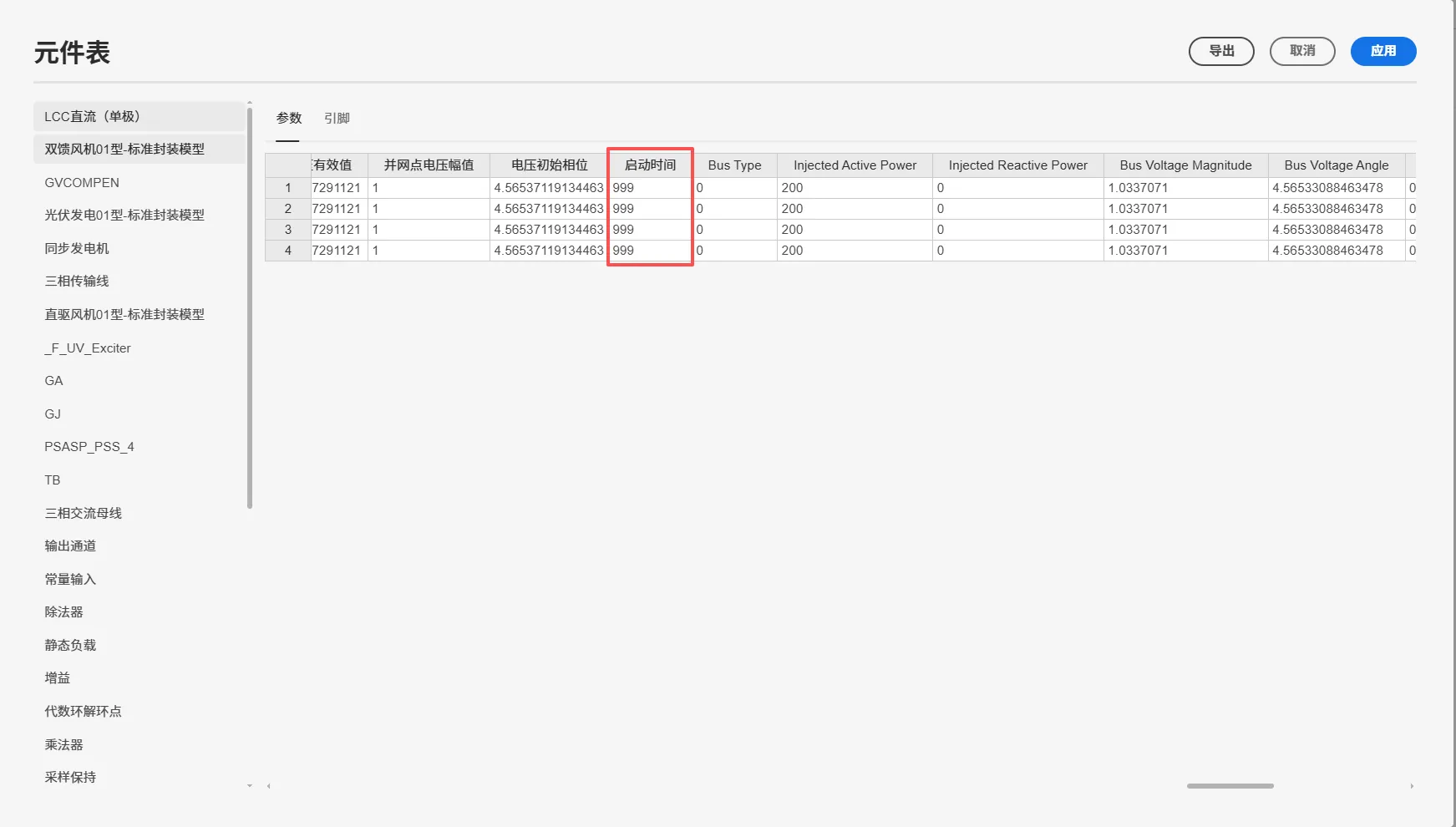Select row 4 by its row number

pos(288,251)
